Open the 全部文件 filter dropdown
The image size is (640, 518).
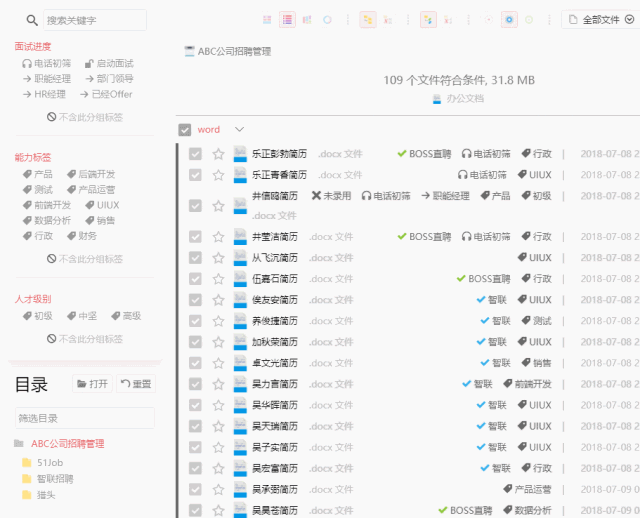[601, 20]
